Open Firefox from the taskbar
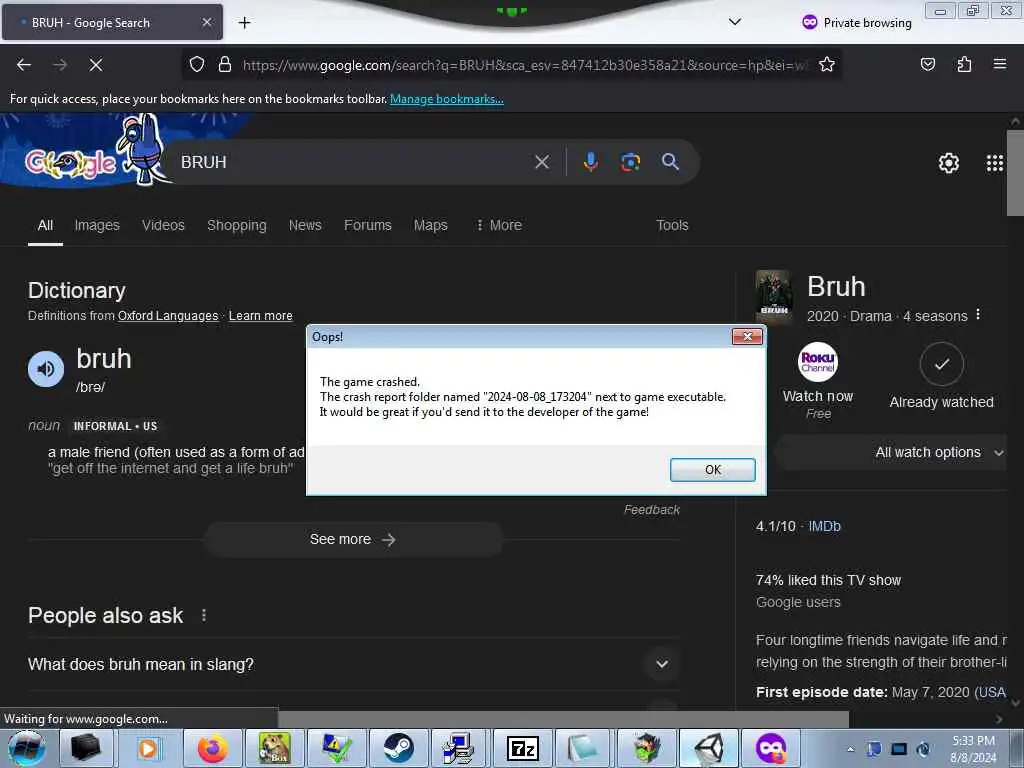This screenshot has height=768, width=1024. click(212, 748)
